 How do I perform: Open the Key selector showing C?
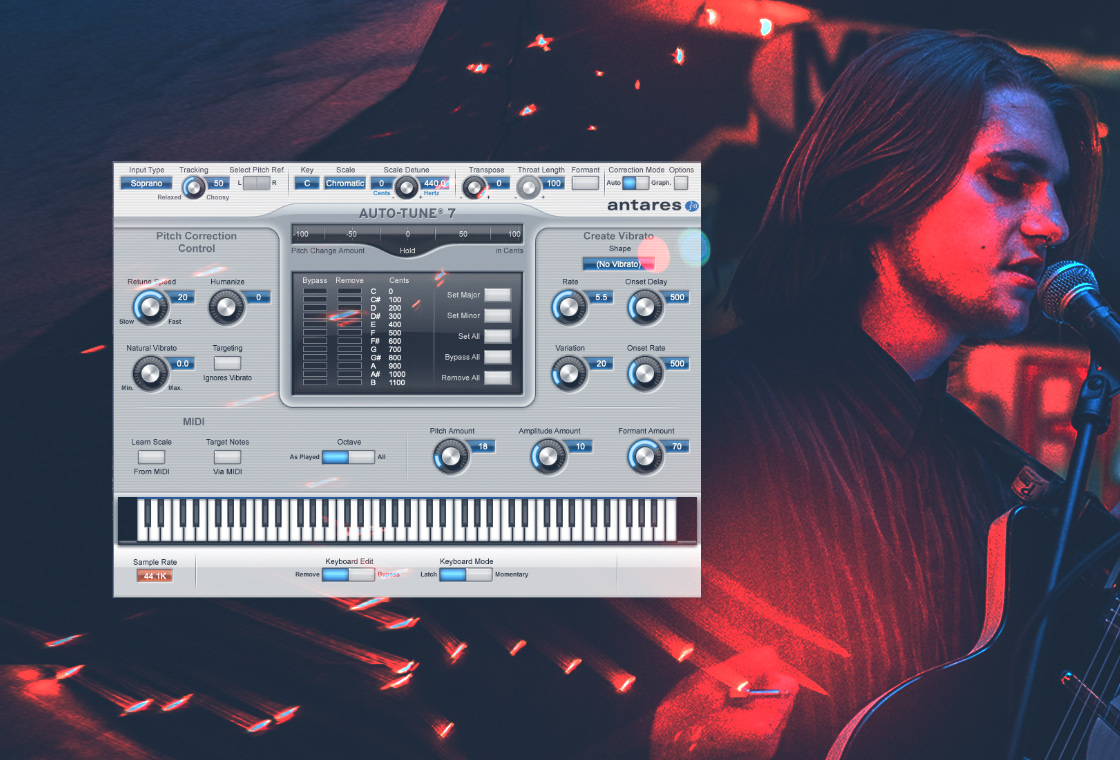306,183
